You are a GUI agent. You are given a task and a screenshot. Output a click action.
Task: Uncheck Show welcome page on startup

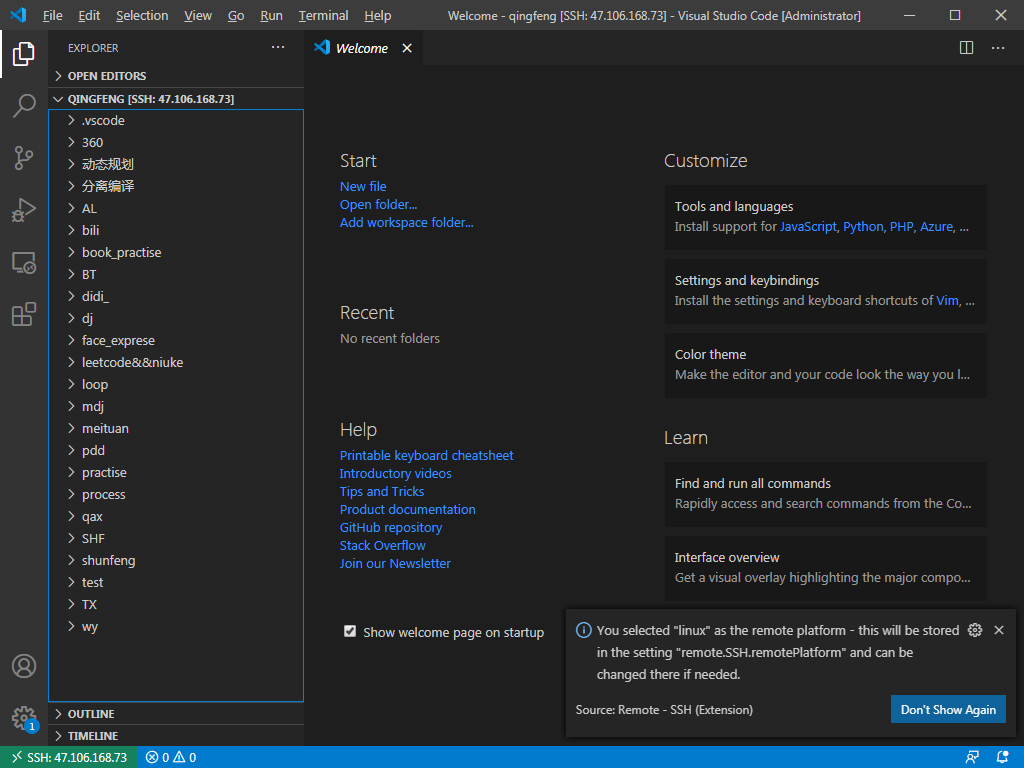point(350,631)
